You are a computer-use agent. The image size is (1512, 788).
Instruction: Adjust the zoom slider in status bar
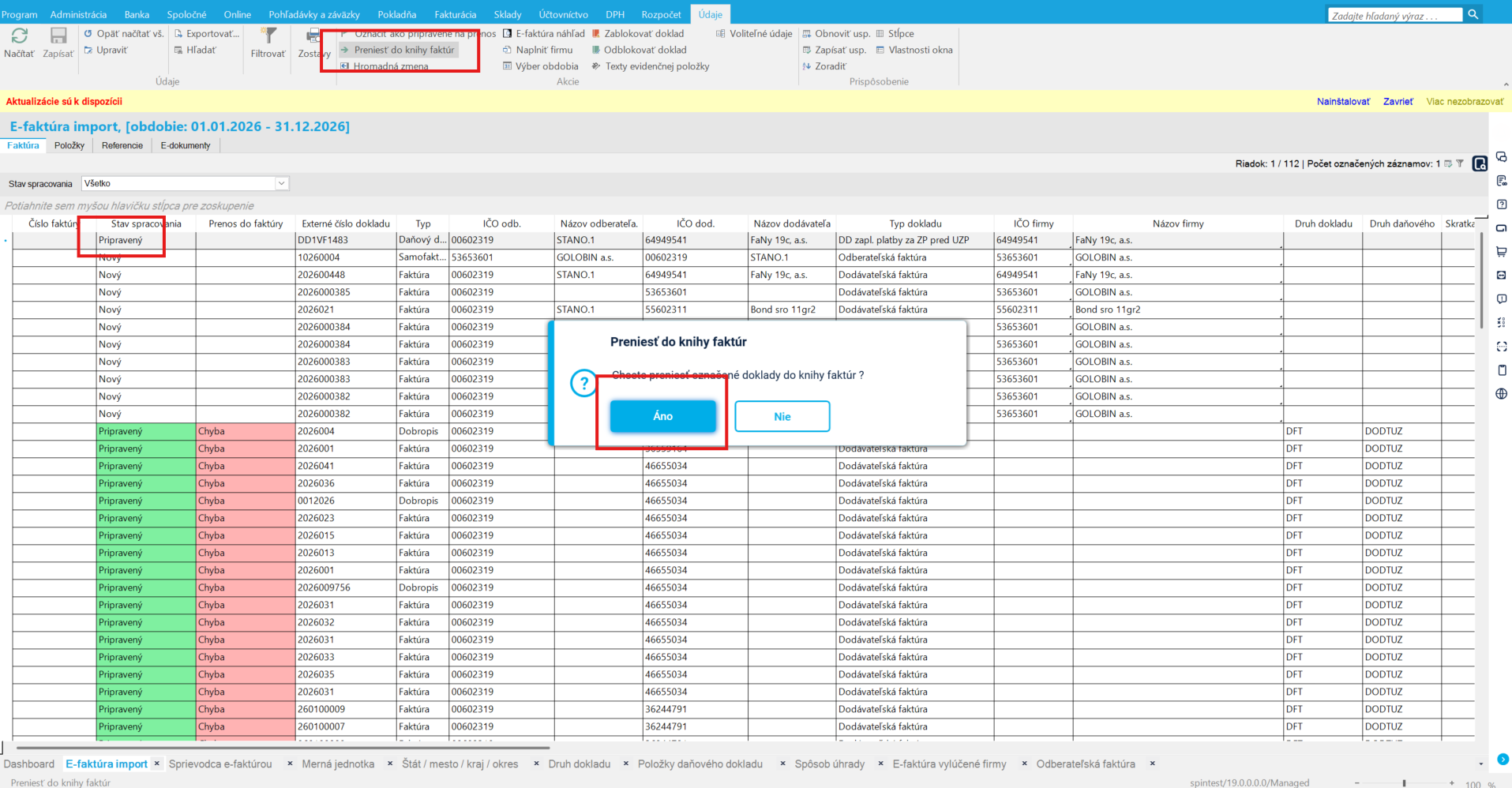click(1404, 783)
